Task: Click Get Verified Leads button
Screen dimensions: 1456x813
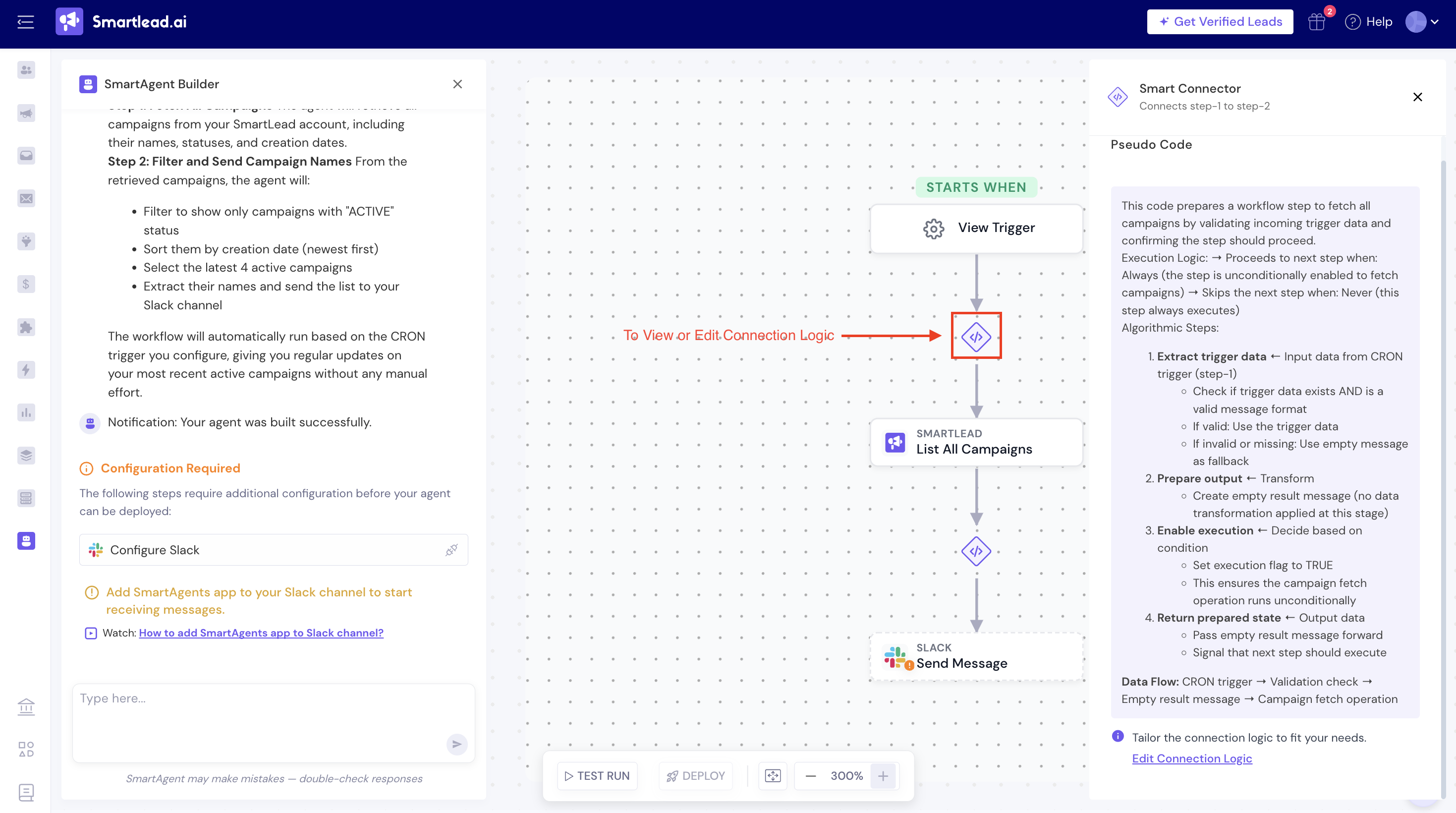Action: (1220, 22)
